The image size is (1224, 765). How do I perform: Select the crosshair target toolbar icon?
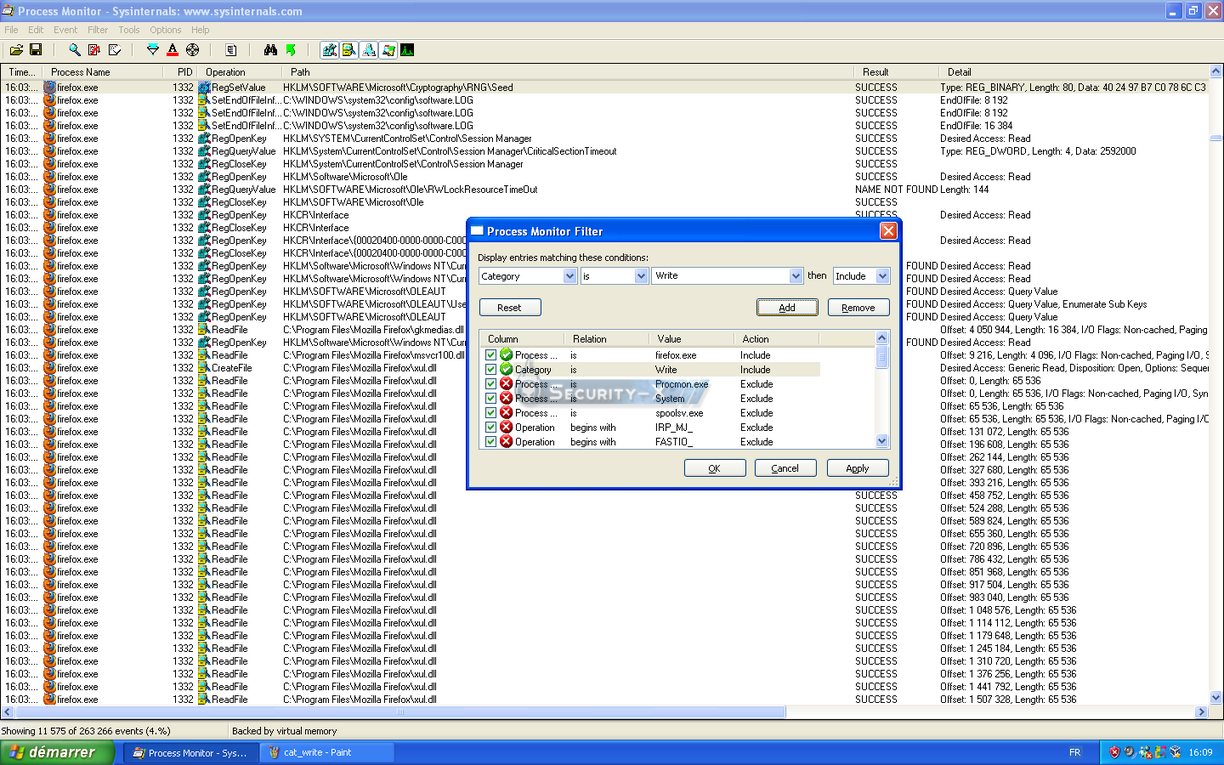(x=192, y=50)
